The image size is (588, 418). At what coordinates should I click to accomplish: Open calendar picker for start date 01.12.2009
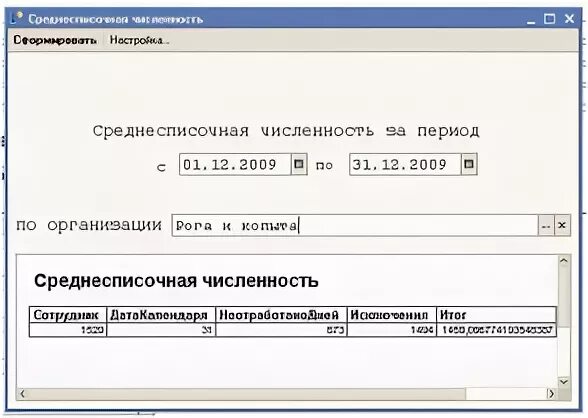click(x=299, y=164)
